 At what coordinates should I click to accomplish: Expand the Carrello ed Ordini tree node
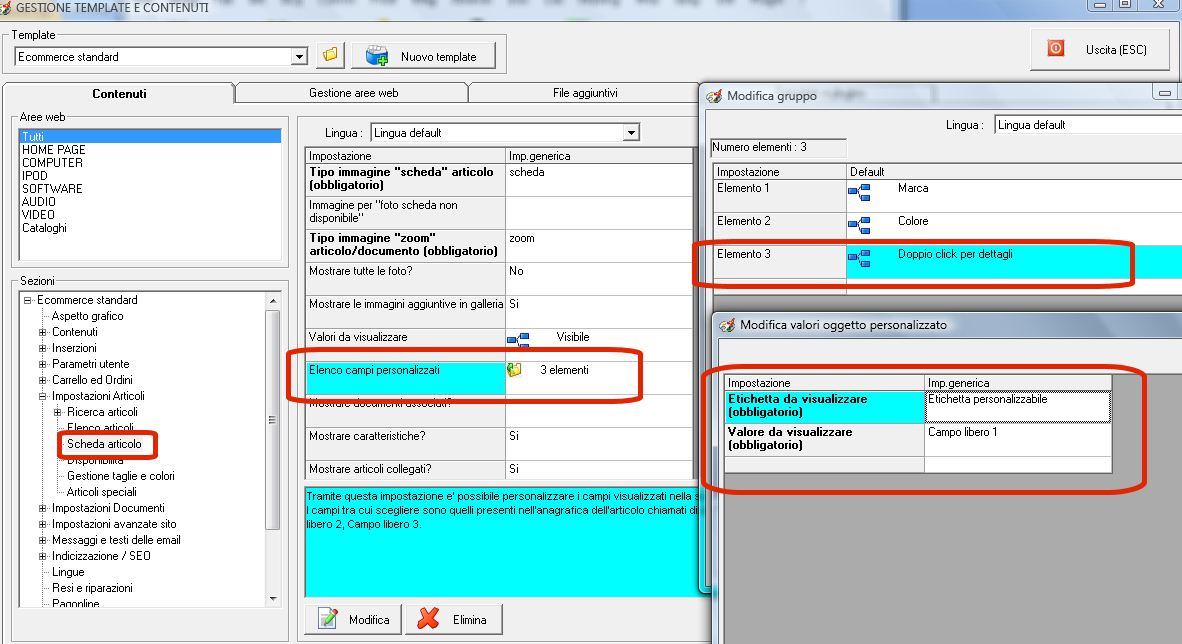(43, 380)
